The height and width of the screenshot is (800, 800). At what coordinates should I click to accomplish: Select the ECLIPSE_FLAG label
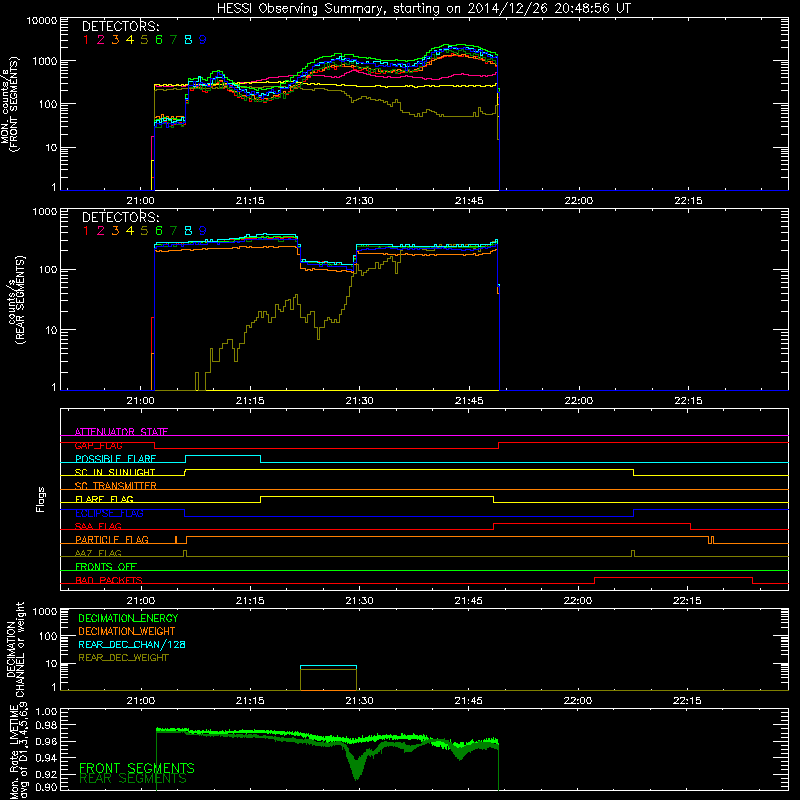click(109, 513)
